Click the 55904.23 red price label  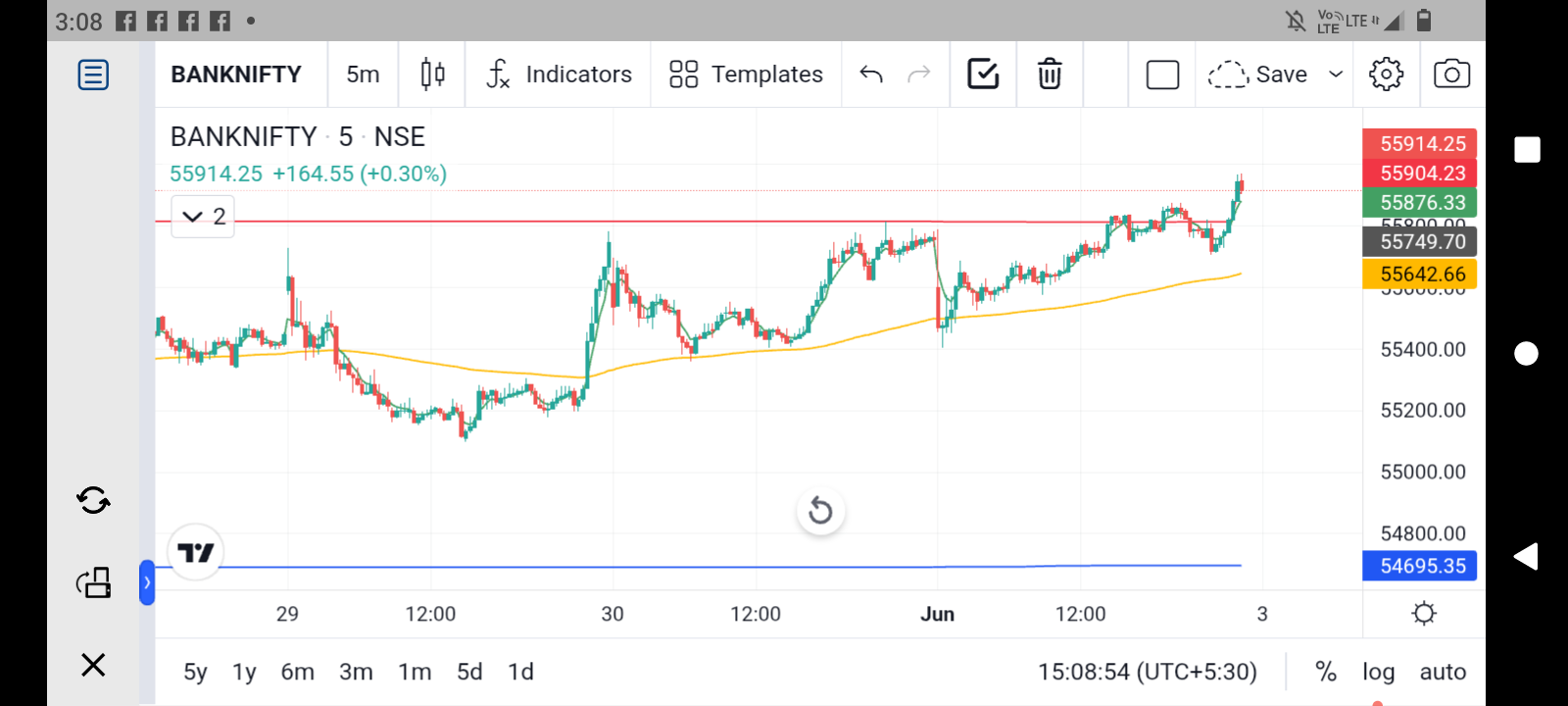point(1420,173)
